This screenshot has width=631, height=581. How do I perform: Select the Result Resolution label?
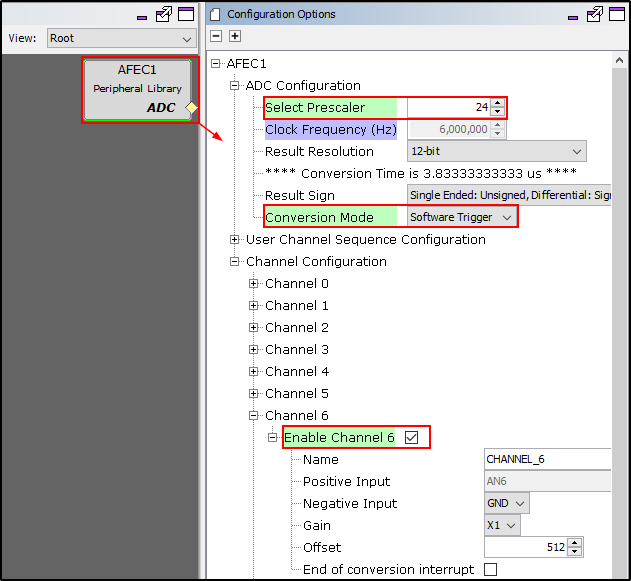point(319,152)
